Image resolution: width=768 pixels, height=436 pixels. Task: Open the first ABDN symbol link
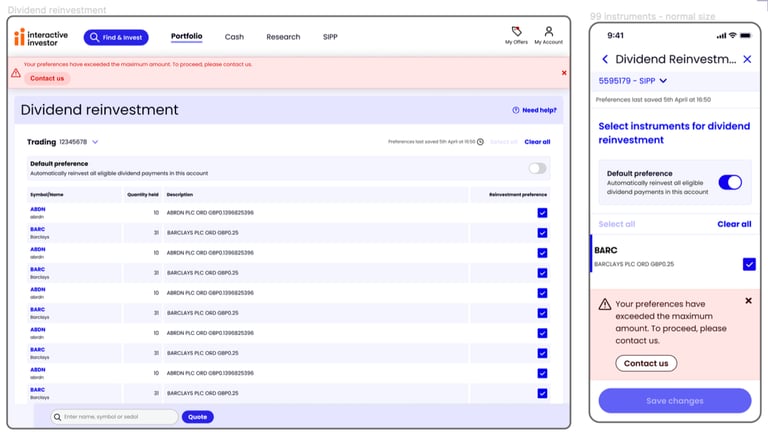coord(38,209)
